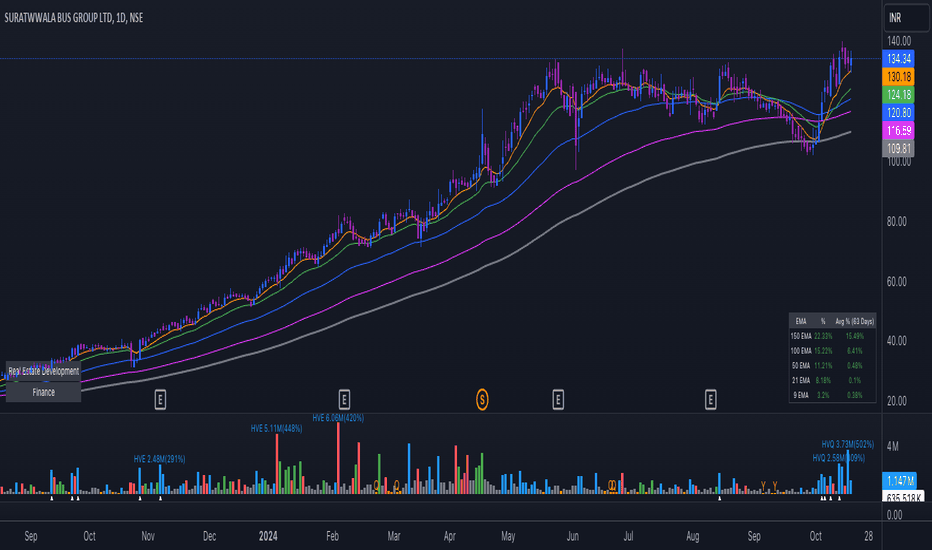Screen dimensions: 932x550
Task: Click the earnings E marker near February
Action: pyautogui.click(x=344, y=400)
